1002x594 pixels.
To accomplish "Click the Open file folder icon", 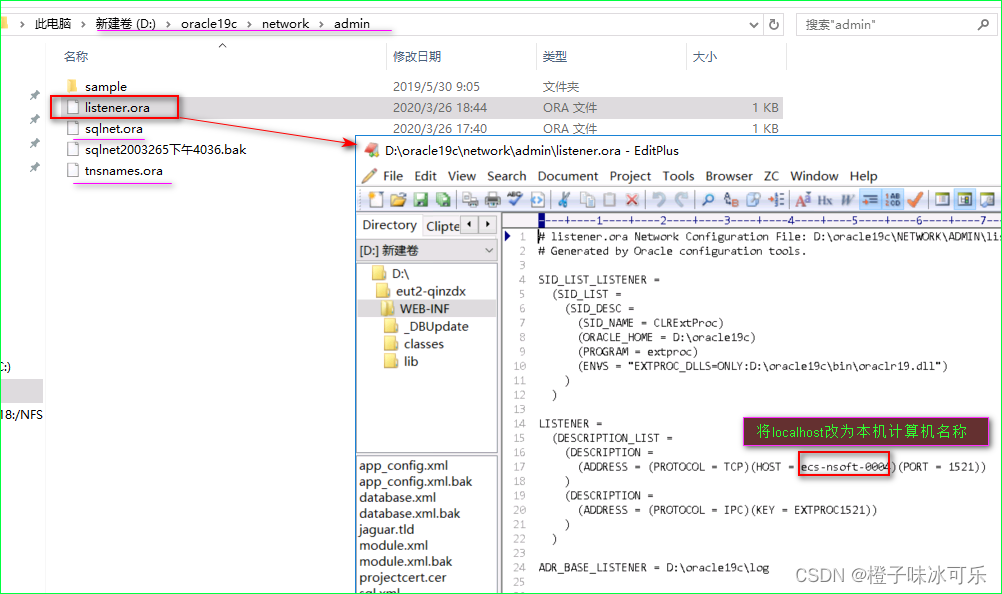I will pyautogui.click(x=398, y=200).
